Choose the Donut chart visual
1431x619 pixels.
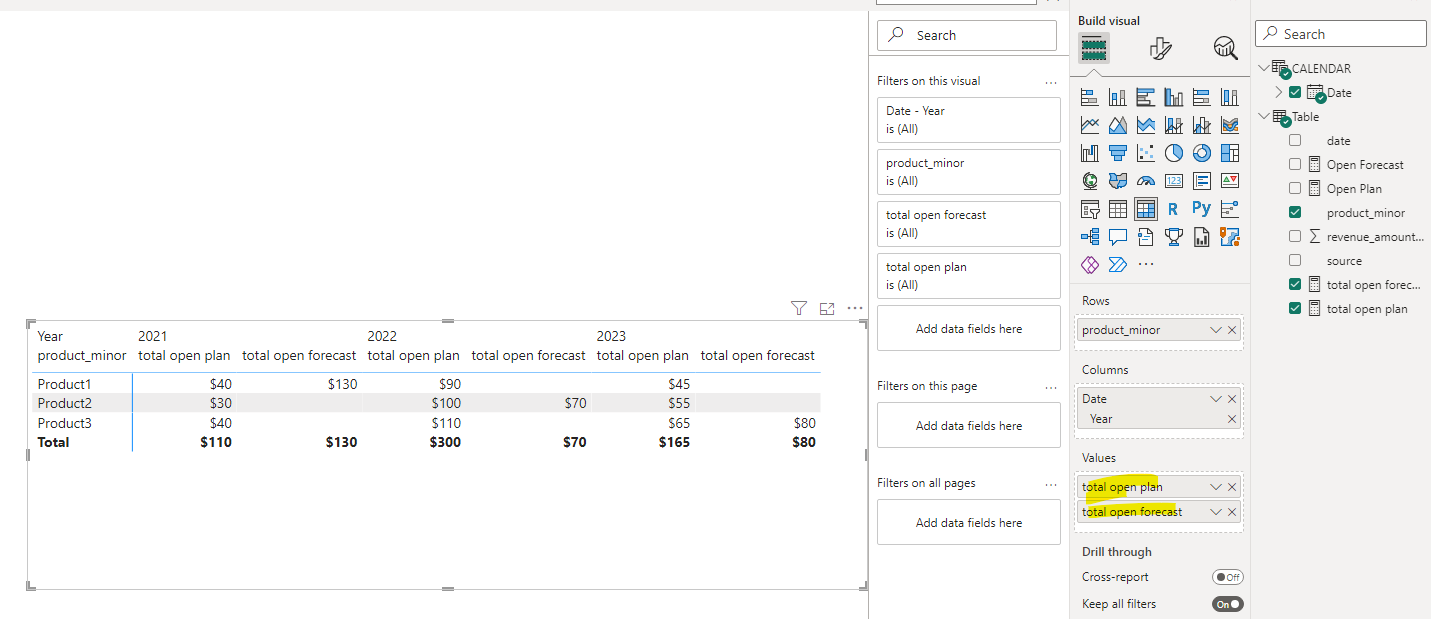1202,153
